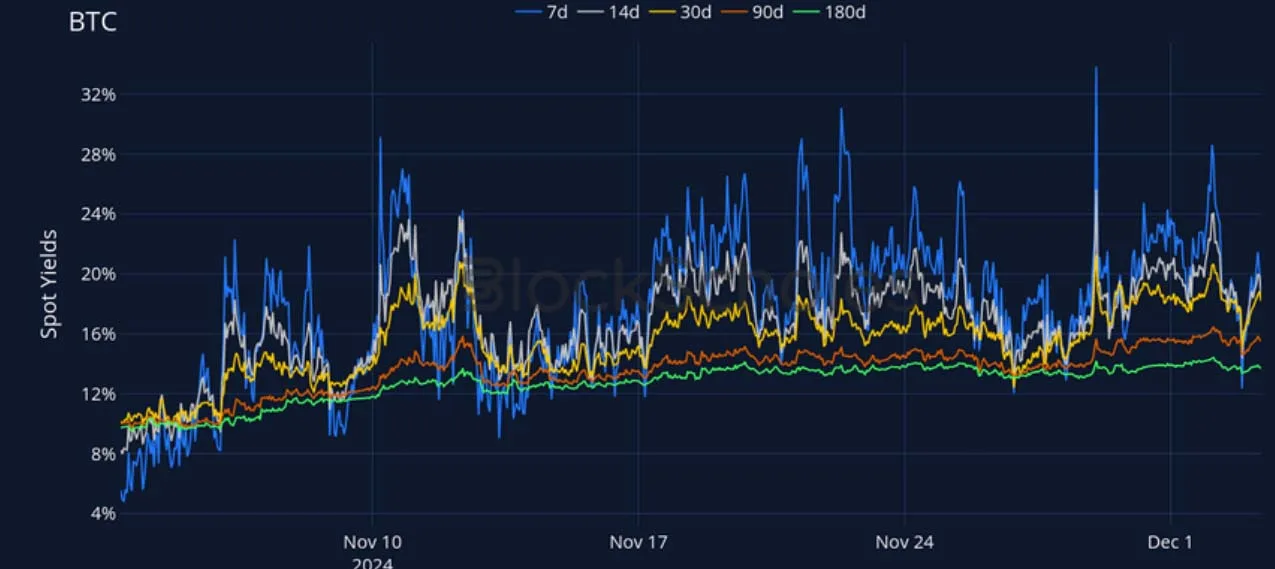Image resolution: width=1275 pixels, height=569 pixels.
Task: Toggle the 30d series in legend
Action: (x=679, y=12)
